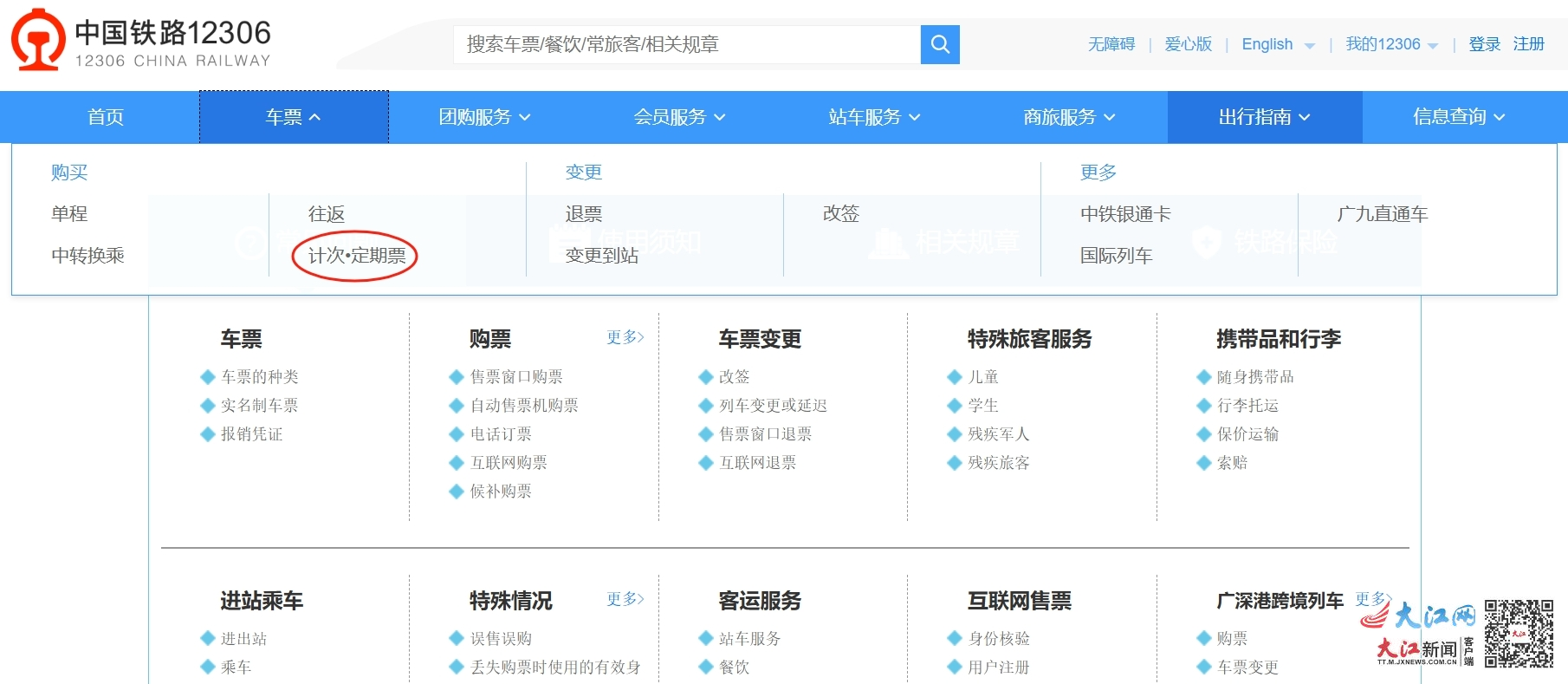
Task: Select 变更到站 option
Action: coord(602,255)
